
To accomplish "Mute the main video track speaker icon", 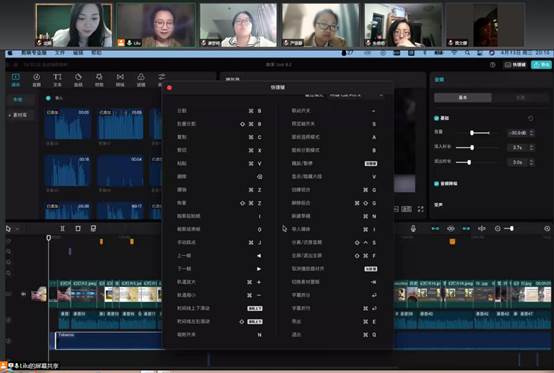I will [23, 294].
